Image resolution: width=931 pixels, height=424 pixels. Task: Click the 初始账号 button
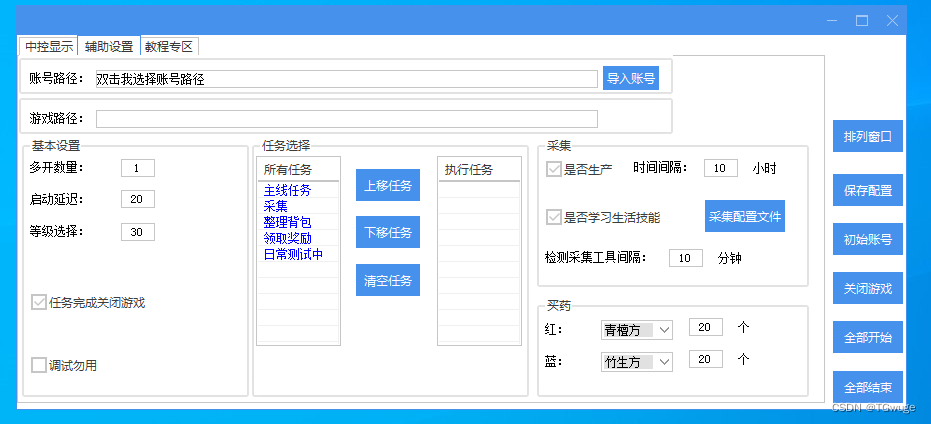(867, 239)
